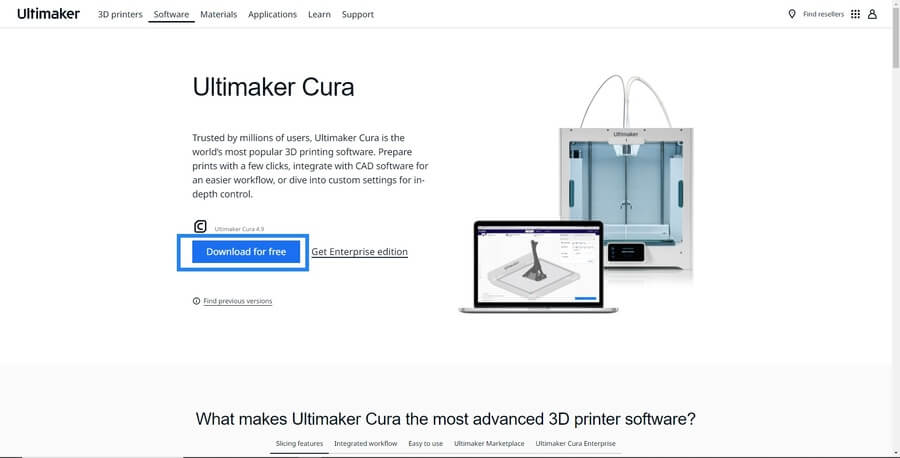900x458 pixels.
Task: Open the Applications menu
Action: pyautogui.click(x=272, y=14)
